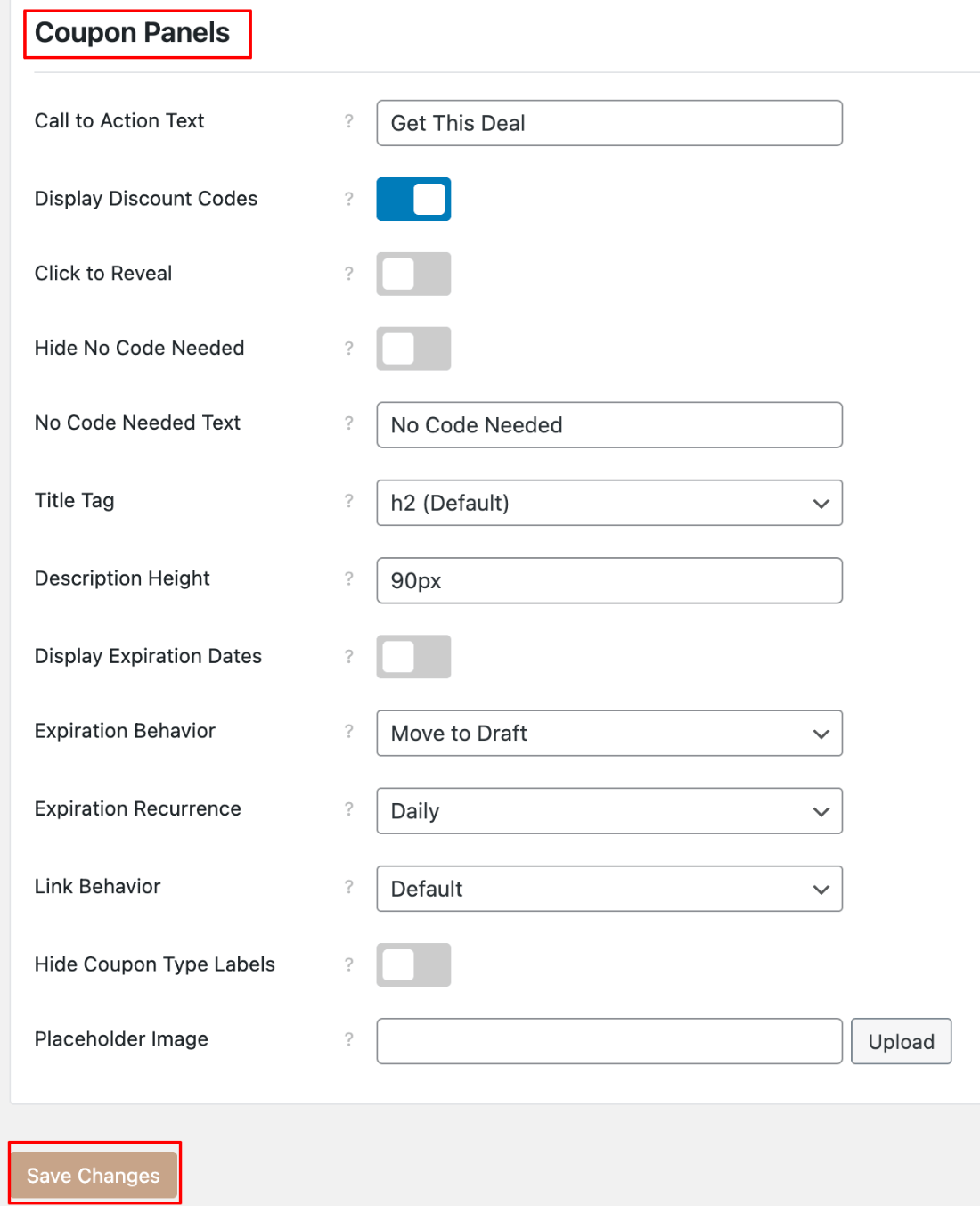Open the Title Tag dropdown
Viewport: 980px width, 1206px height.
point(608,503)
